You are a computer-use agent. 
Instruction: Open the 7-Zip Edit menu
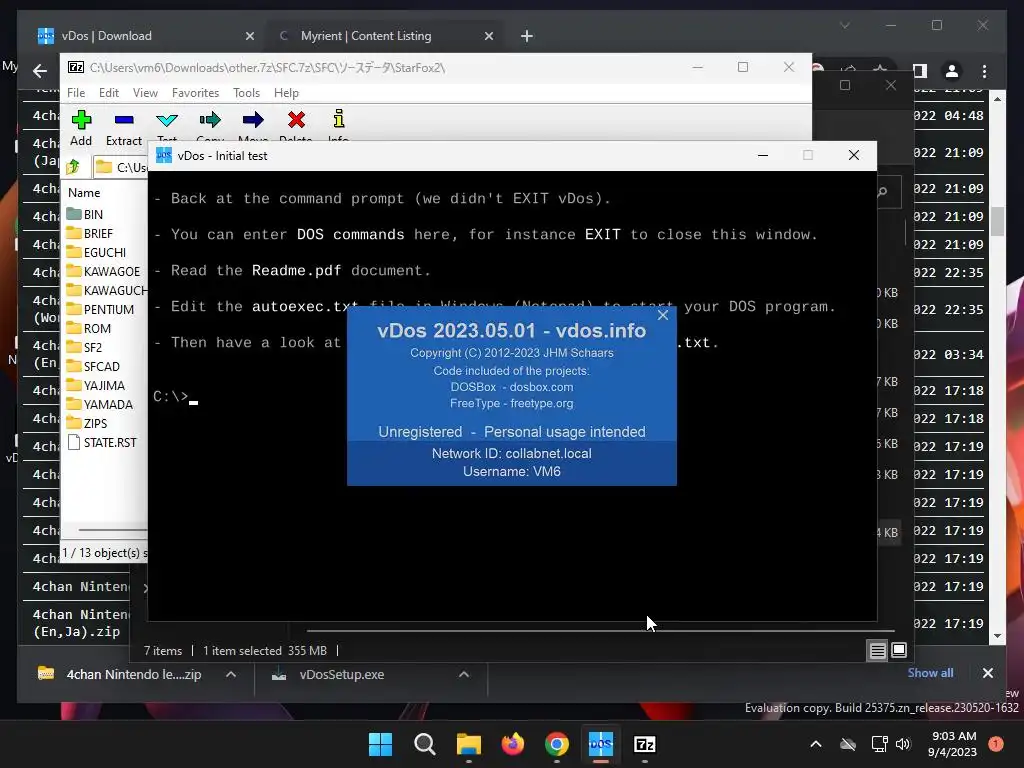[108, 93]
